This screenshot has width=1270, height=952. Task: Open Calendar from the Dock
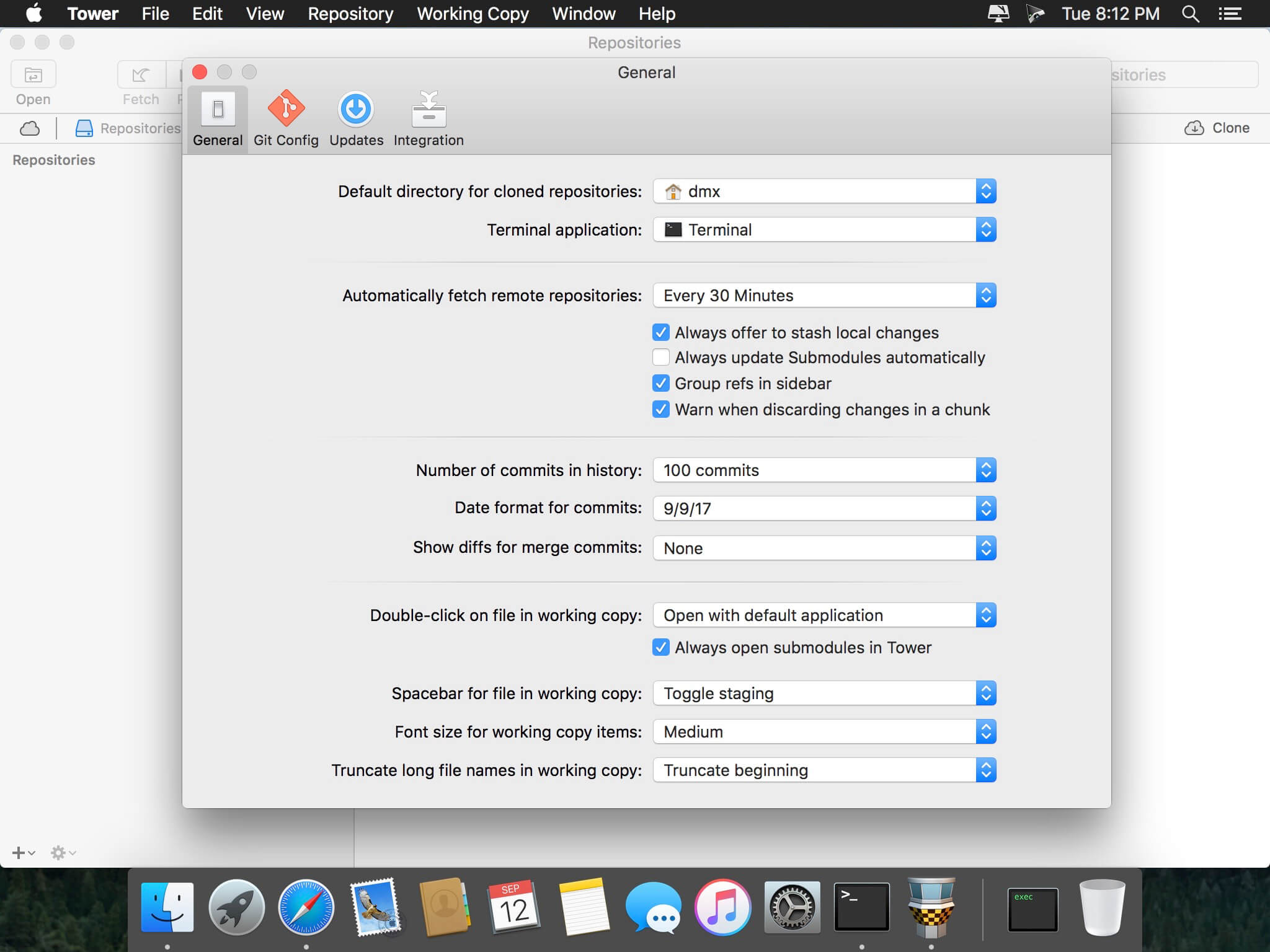pos(514,907)
